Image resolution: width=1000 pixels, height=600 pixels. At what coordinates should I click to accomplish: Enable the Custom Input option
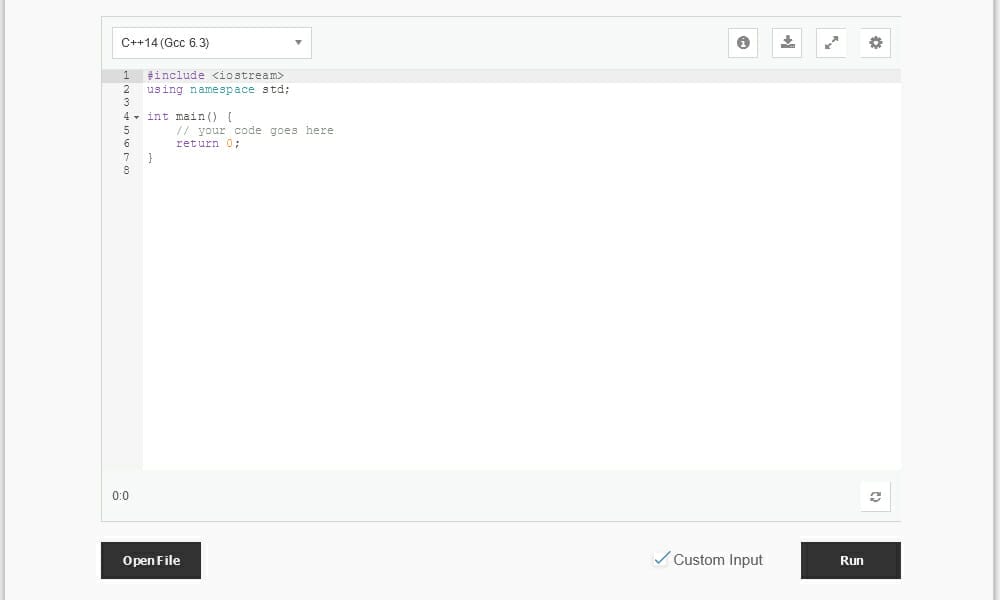tap(661, 559)
